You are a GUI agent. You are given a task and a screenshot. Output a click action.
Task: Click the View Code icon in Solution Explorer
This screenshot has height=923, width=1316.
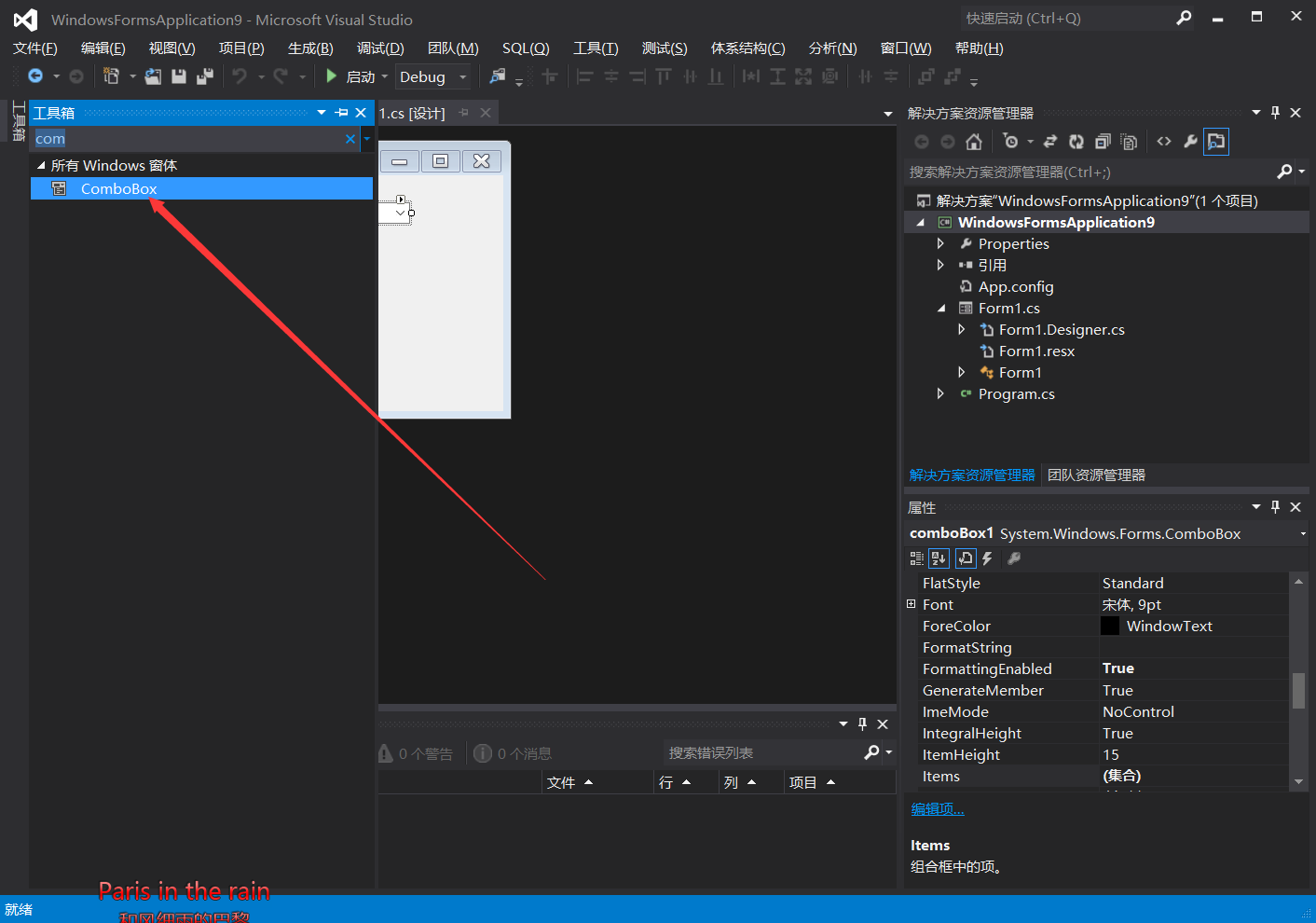click(x=1164, y=142)
